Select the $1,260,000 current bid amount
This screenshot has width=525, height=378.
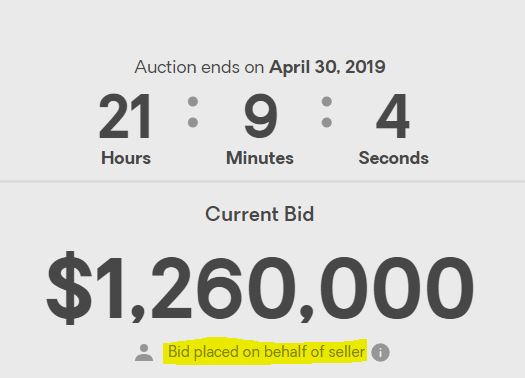tap(260, 288)
